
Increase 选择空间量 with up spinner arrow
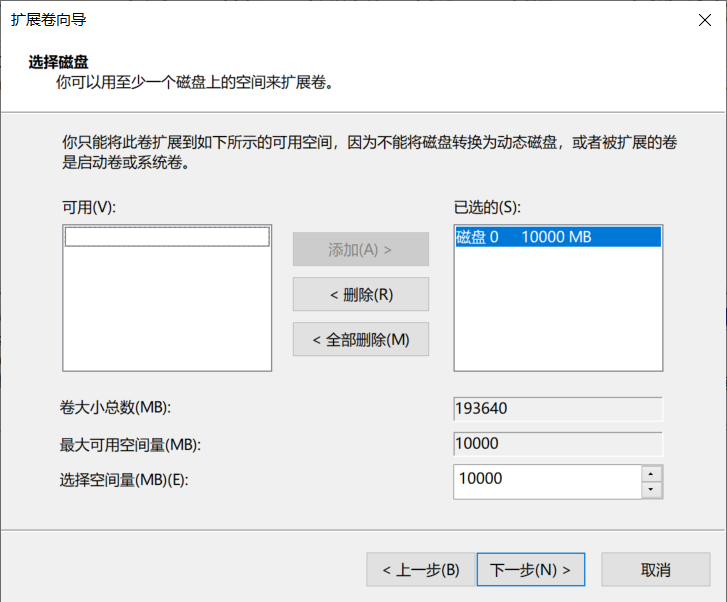tap(651, 474)
